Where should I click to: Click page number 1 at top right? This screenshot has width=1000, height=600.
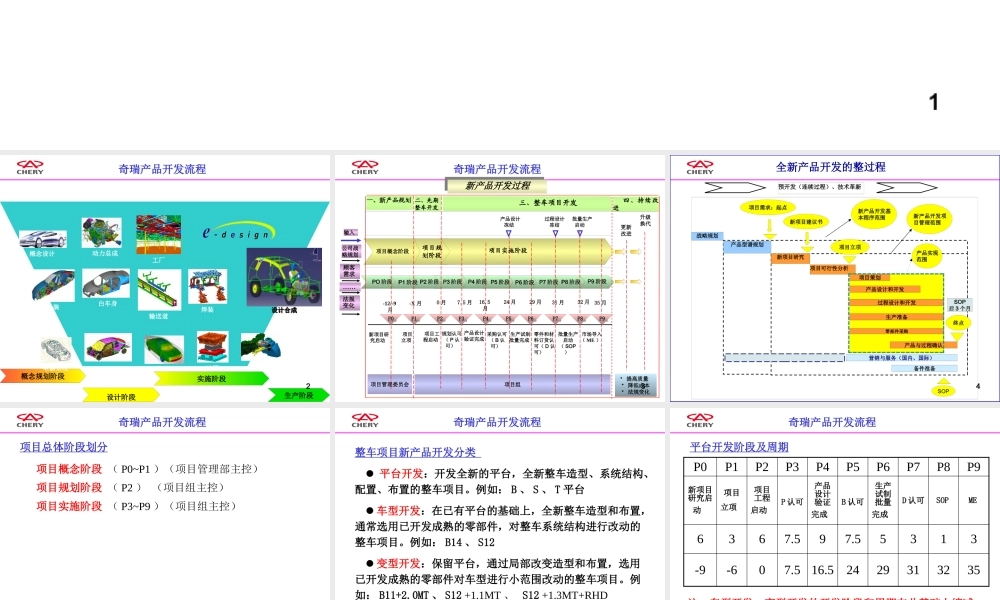[934, 102]
